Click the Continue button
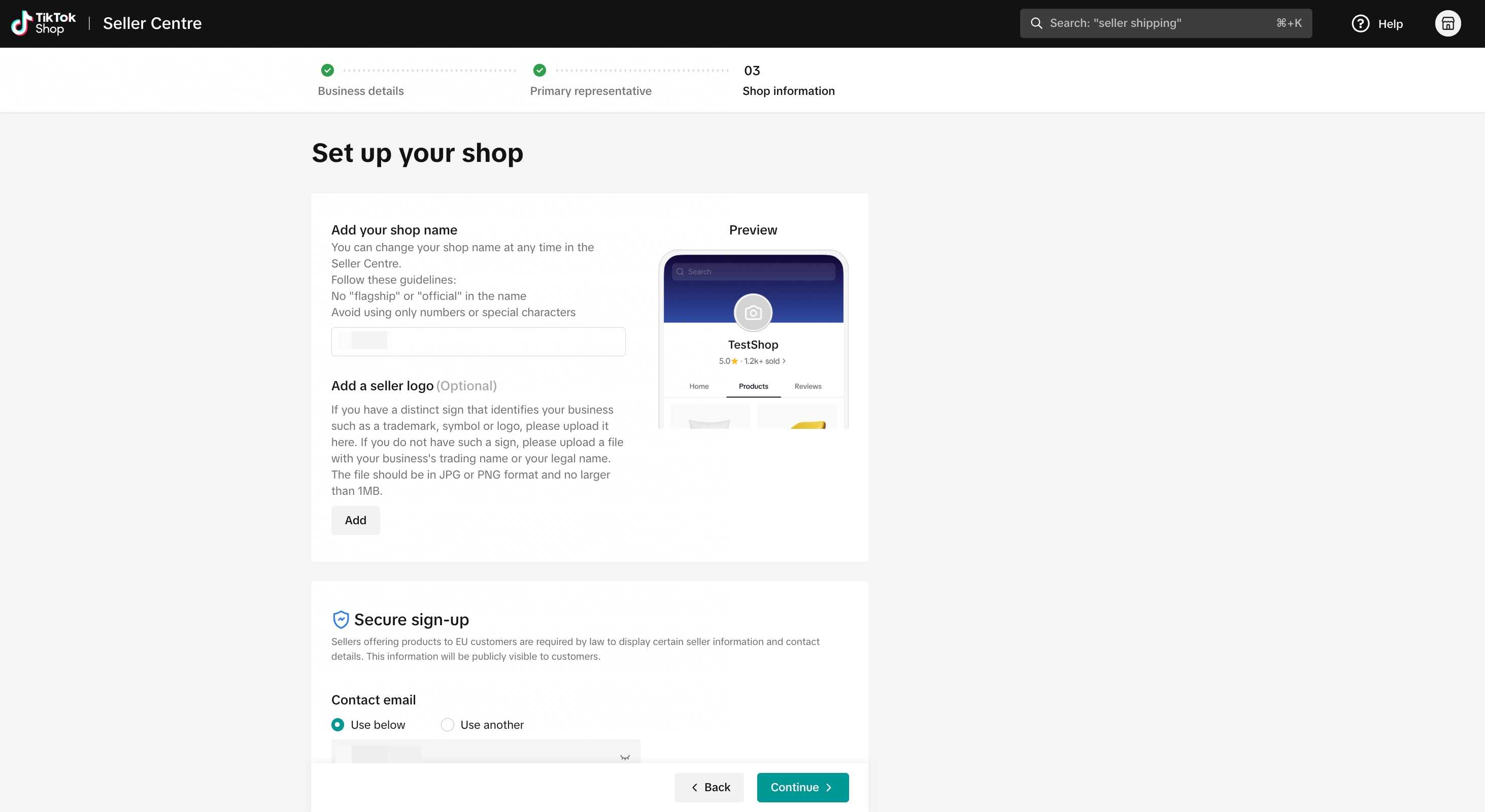The width and height of the screenshot is (1485, 812). [802, 787]
